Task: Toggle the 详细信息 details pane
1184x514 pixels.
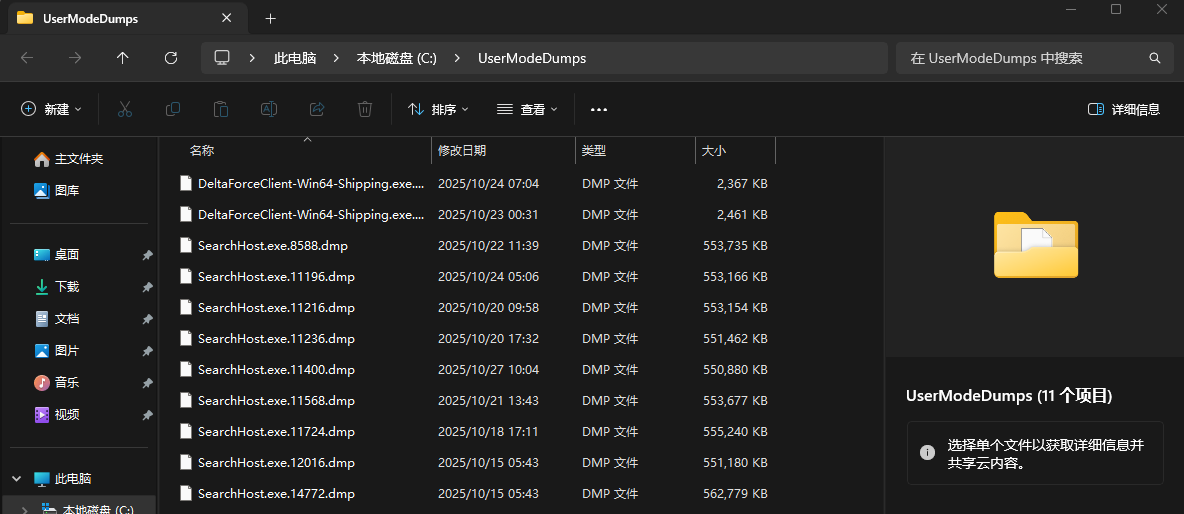Action: (x=1124, y=109)
